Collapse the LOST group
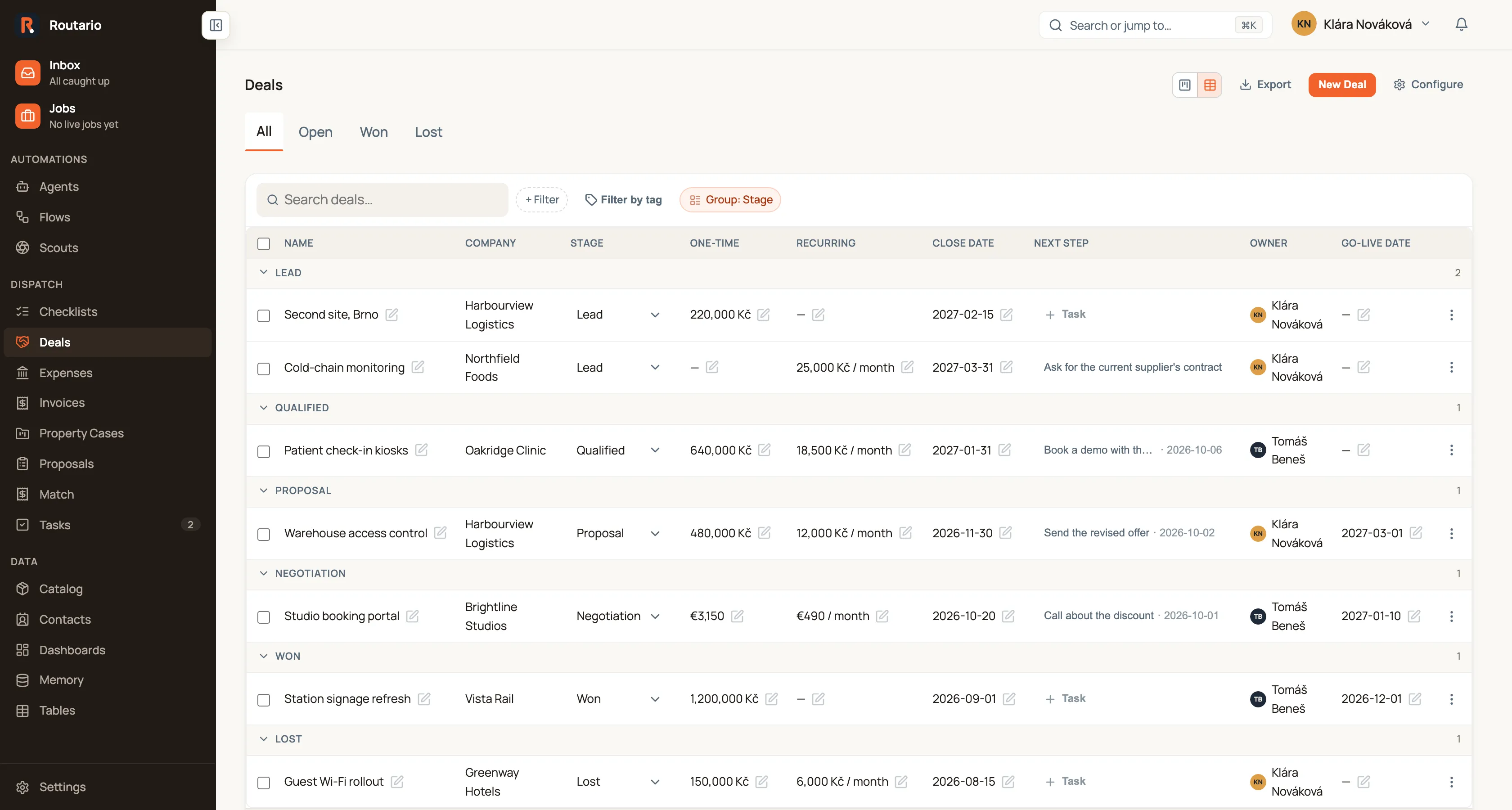 (x=264, y=738)
